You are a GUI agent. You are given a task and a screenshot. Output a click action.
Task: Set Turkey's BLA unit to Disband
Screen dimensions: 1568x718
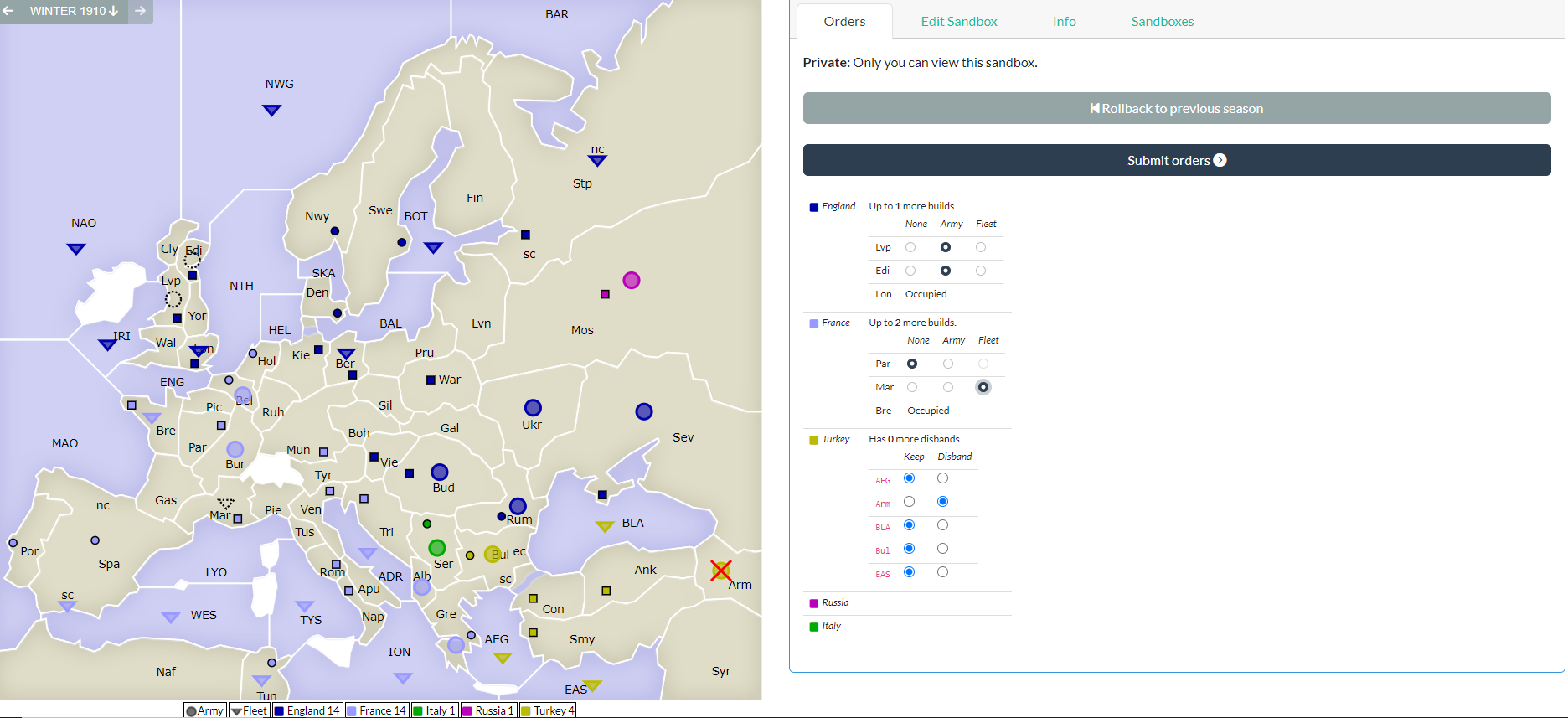[x=943, y=525]
